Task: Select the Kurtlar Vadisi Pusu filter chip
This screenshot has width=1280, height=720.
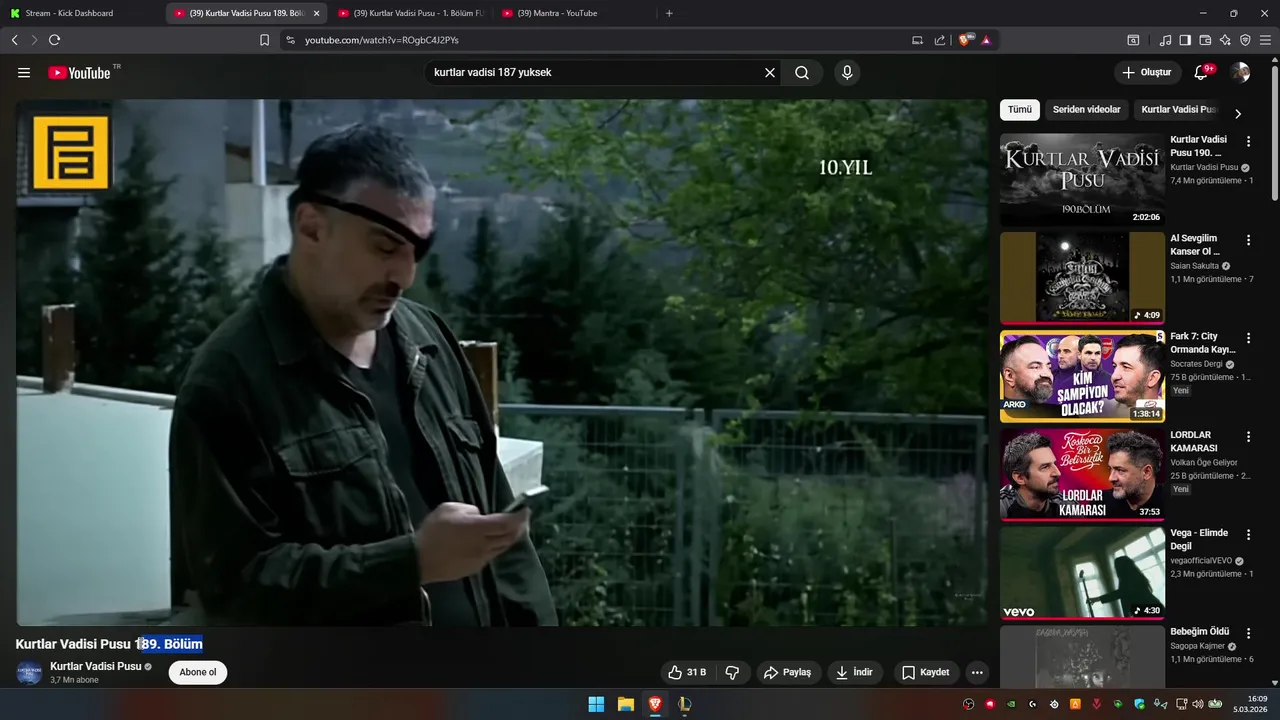Action: (x=1179, y=110)
